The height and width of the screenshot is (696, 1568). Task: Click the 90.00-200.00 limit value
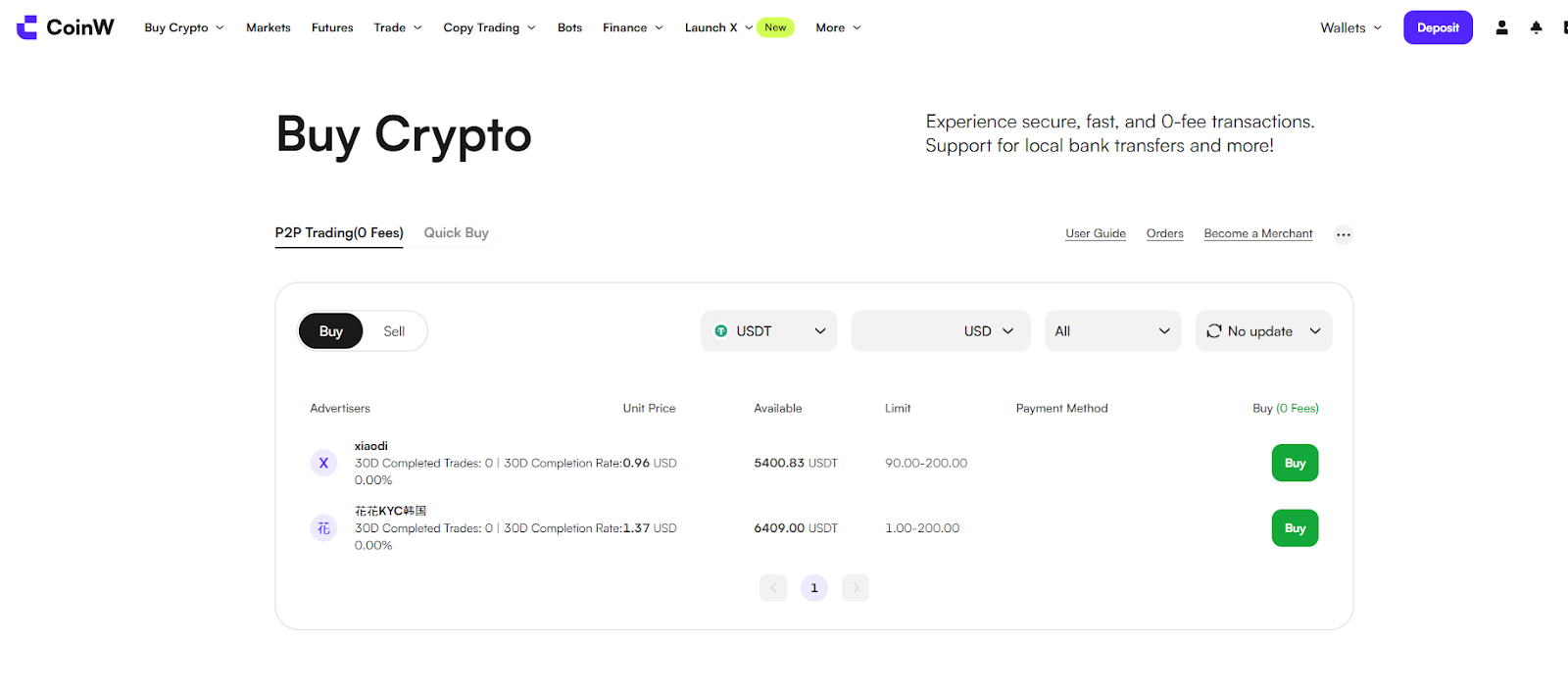(926, 463)
